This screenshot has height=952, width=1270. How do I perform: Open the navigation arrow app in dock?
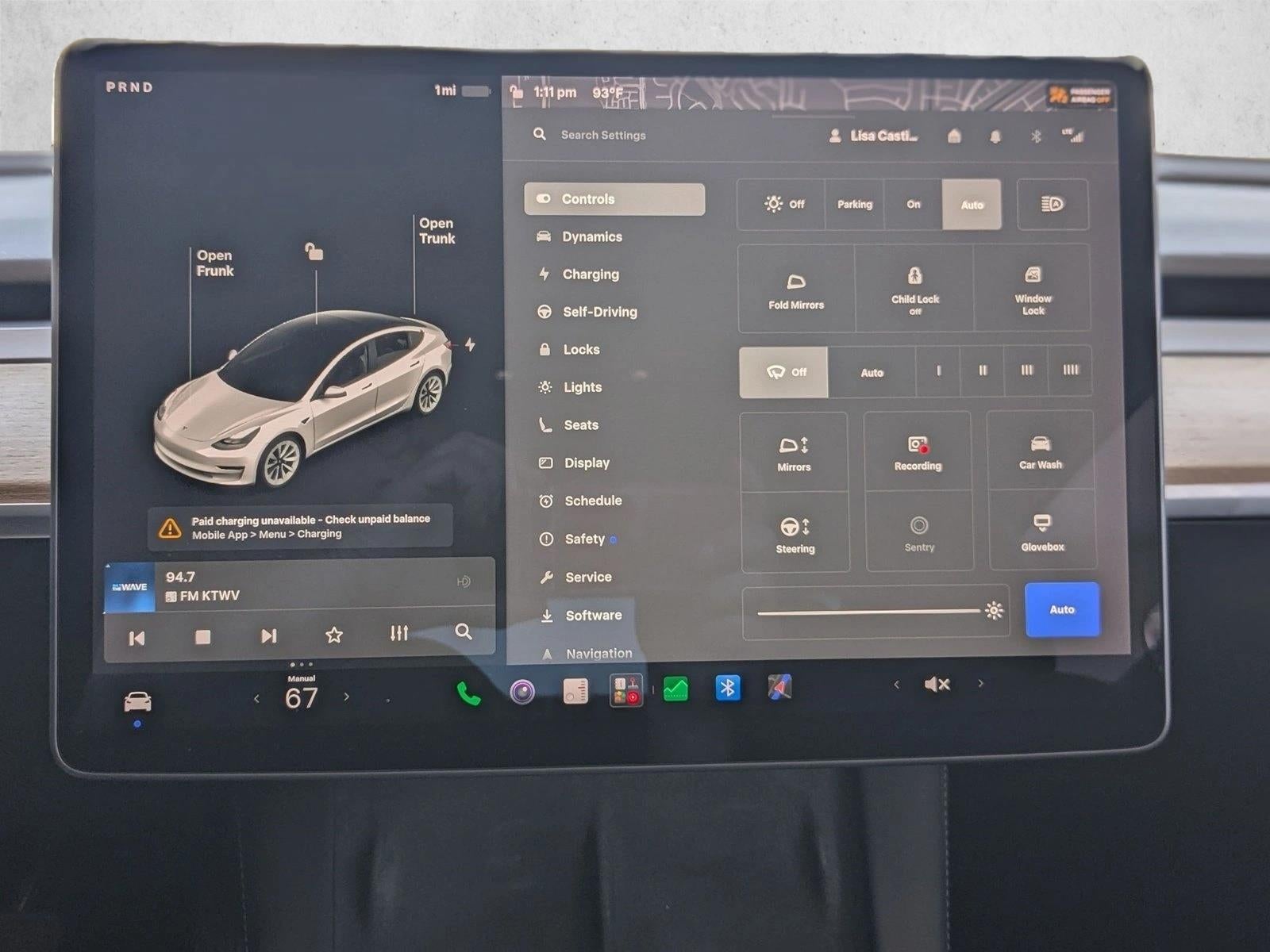[x=779, y=687]
